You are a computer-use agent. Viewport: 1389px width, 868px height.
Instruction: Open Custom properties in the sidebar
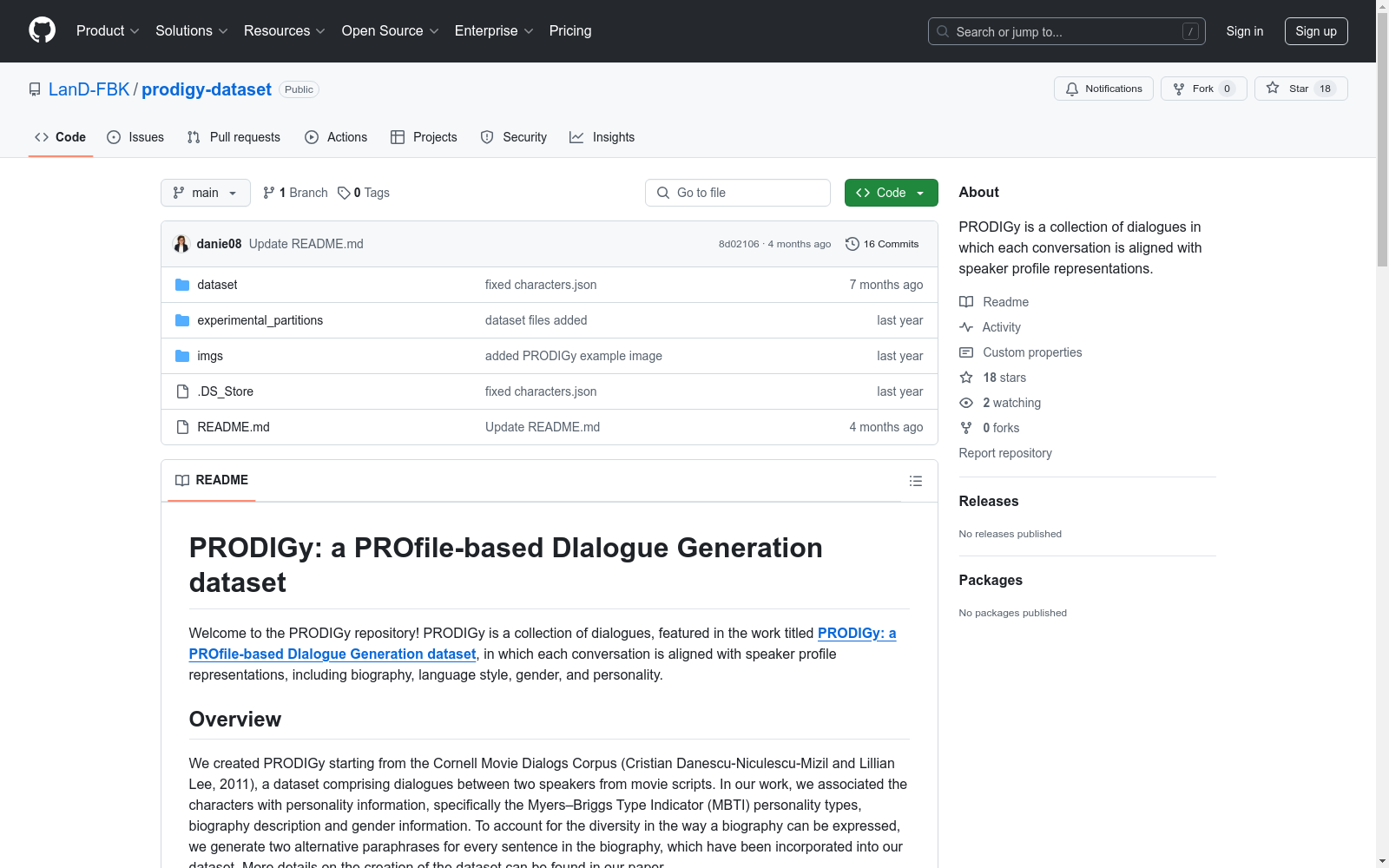[1020, 352]
